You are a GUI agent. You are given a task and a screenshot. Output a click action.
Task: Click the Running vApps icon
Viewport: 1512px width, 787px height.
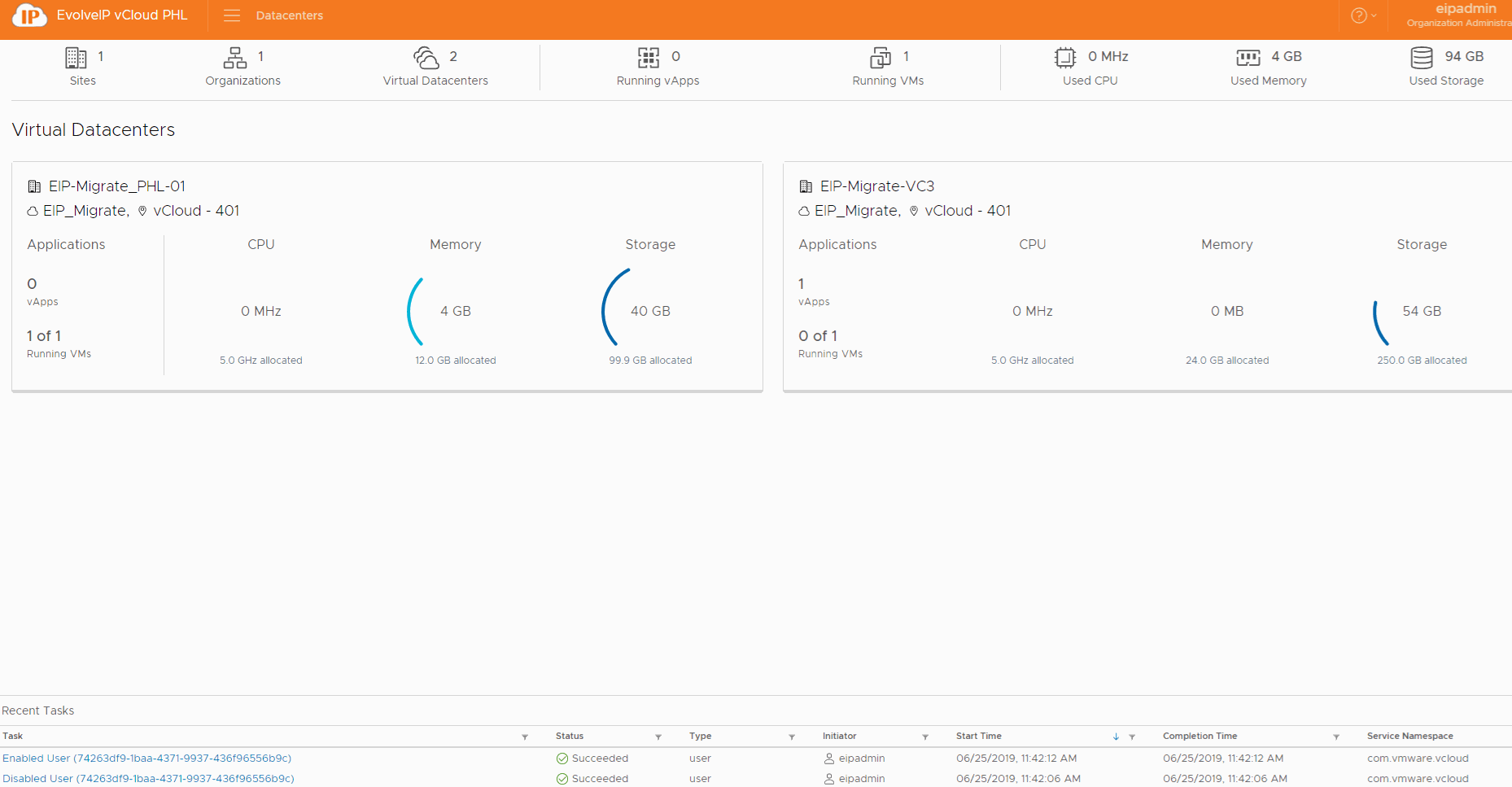(x=649, y=58)
